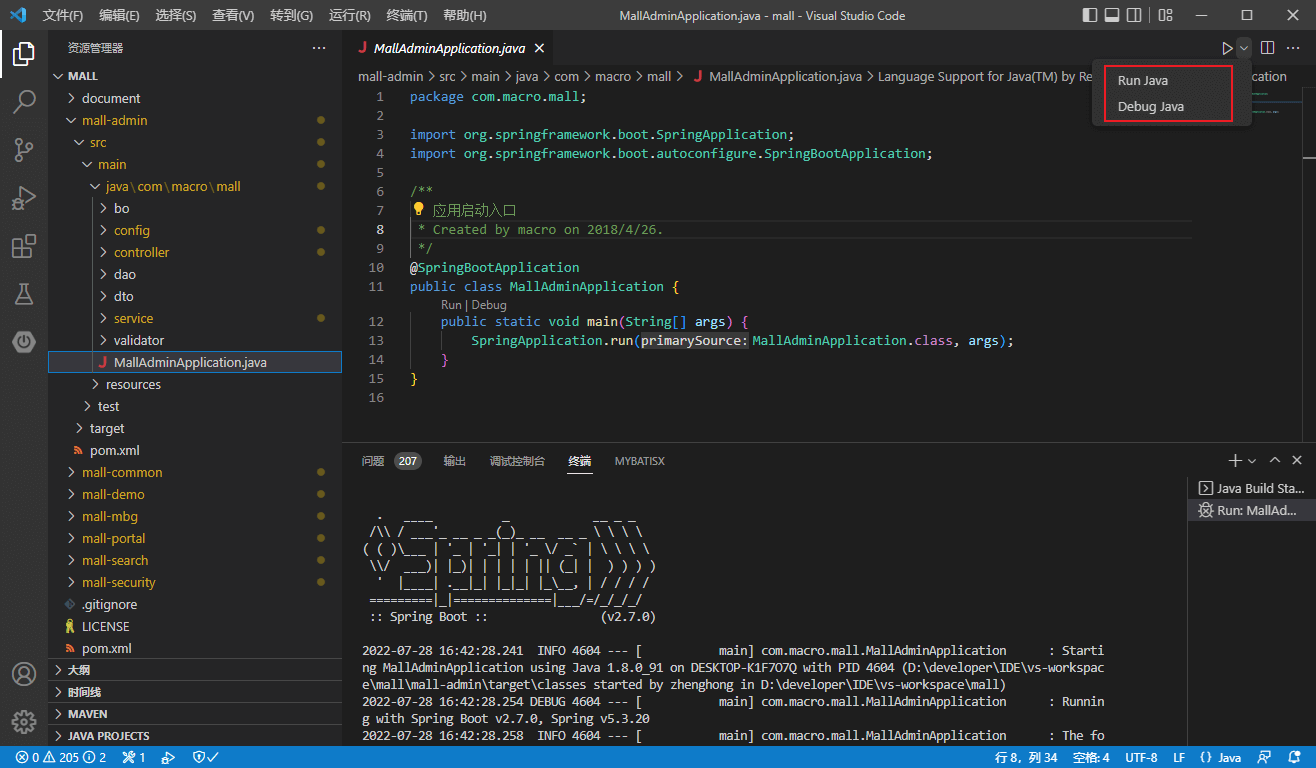This screenshot has height=768, width=1316.
Task: Expand the config folder
Action: (195, 230)
